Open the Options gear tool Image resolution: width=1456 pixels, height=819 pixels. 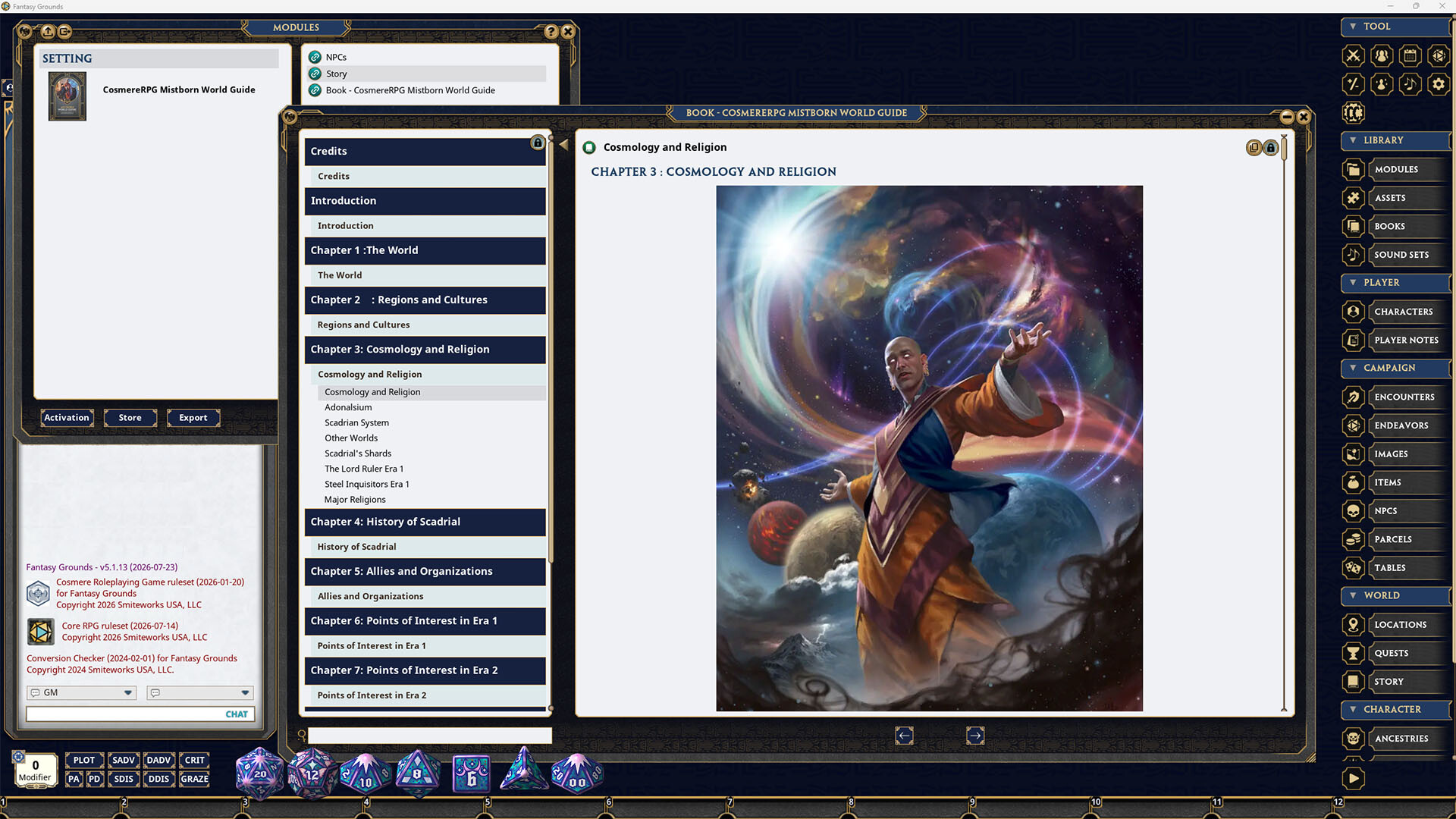coord(1439,84)
